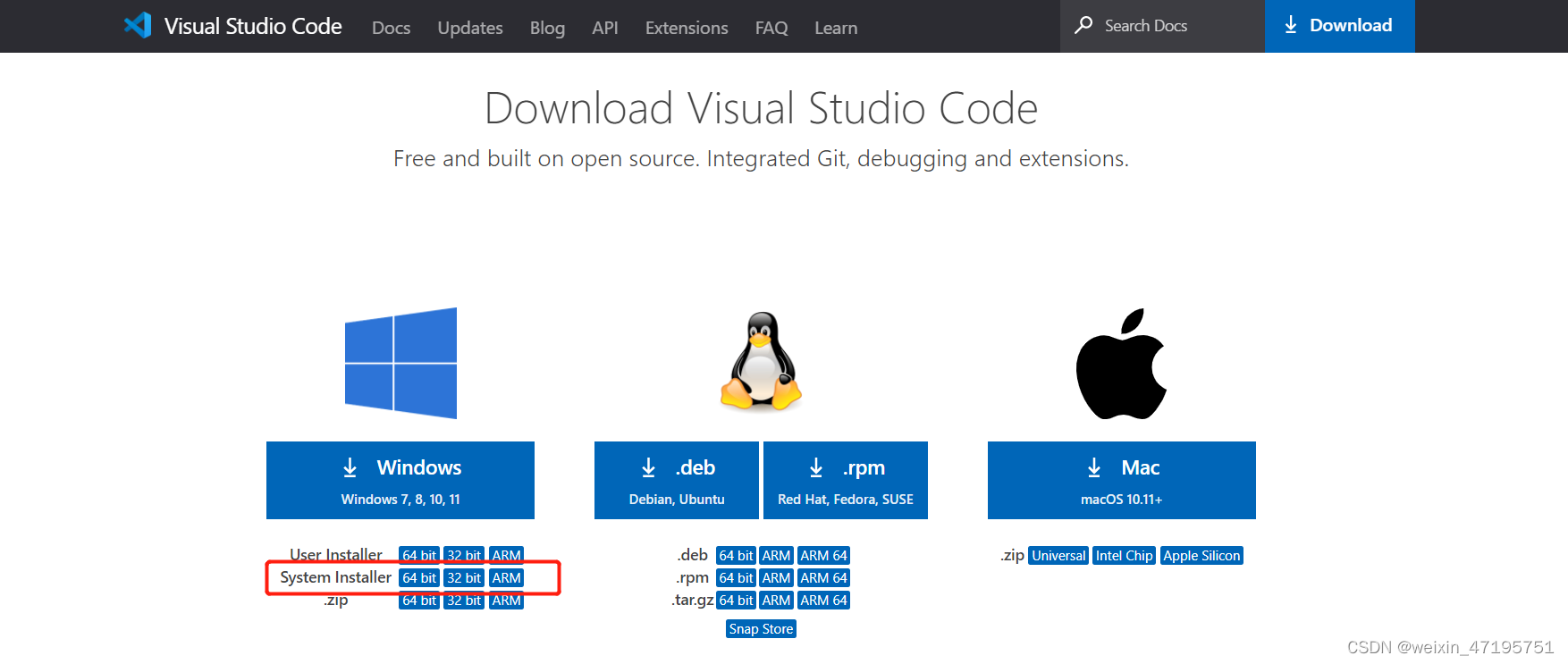1568x664 pixels.
Task: Click the Linux .tar.gz label text
Action: (693, 600)
